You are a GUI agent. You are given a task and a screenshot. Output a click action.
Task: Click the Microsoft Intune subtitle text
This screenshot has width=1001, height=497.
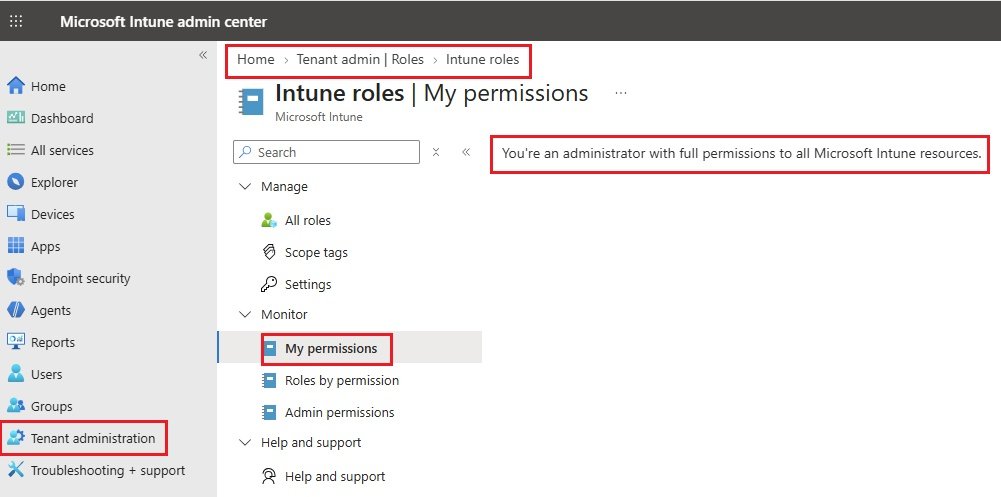tap(319, 117)
